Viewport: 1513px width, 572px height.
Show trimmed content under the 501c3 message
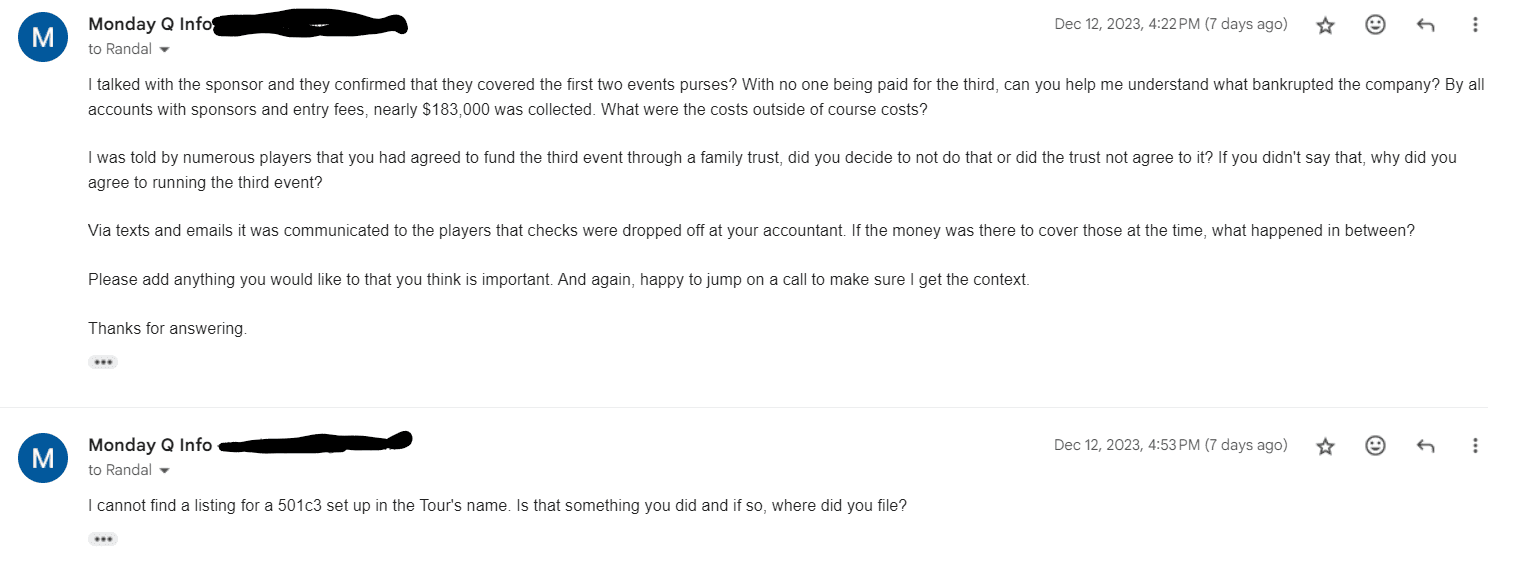[103, 539]
